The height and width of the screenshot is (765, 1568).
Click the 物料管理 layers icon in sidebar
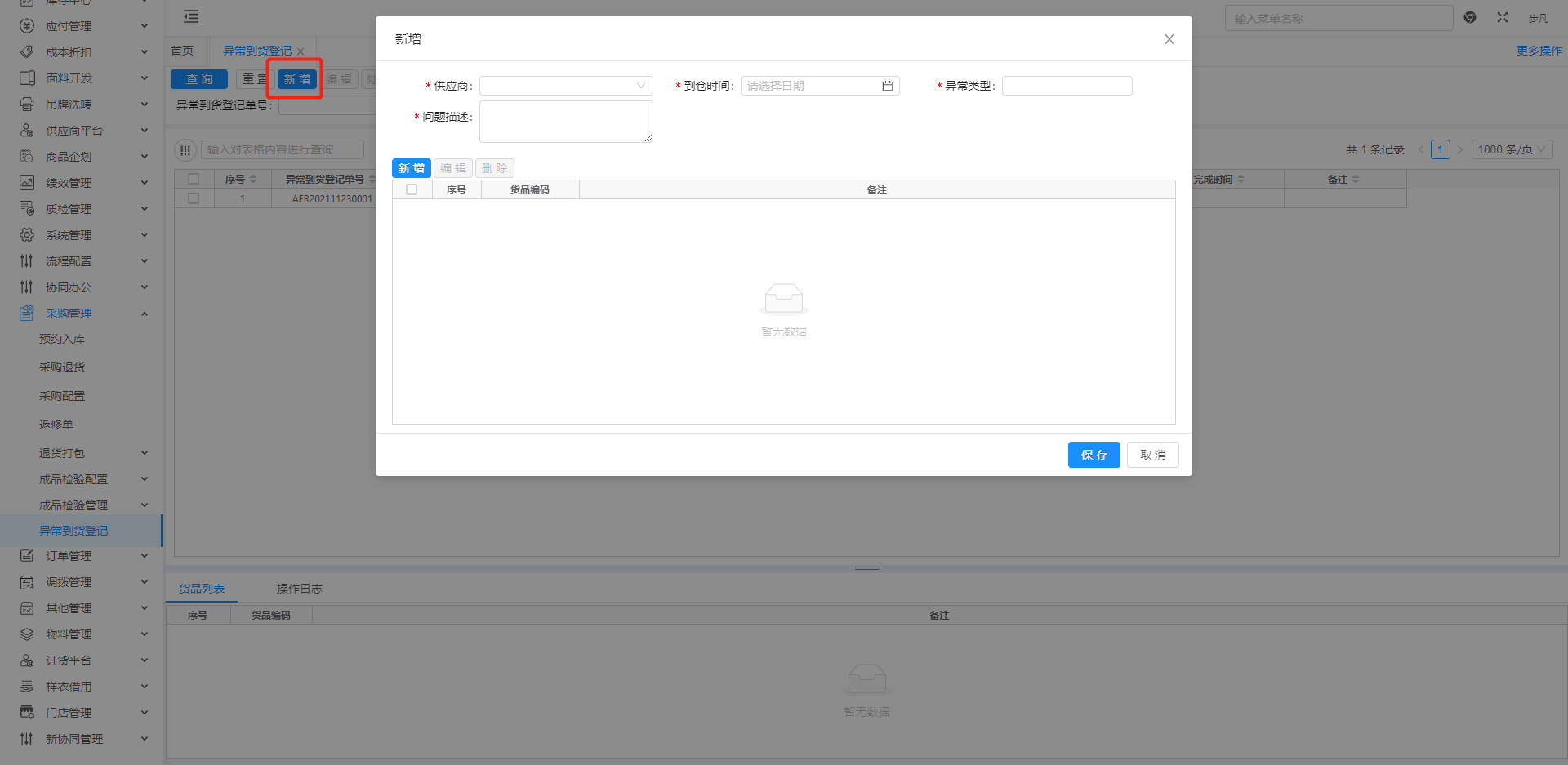tap(27, 634)
